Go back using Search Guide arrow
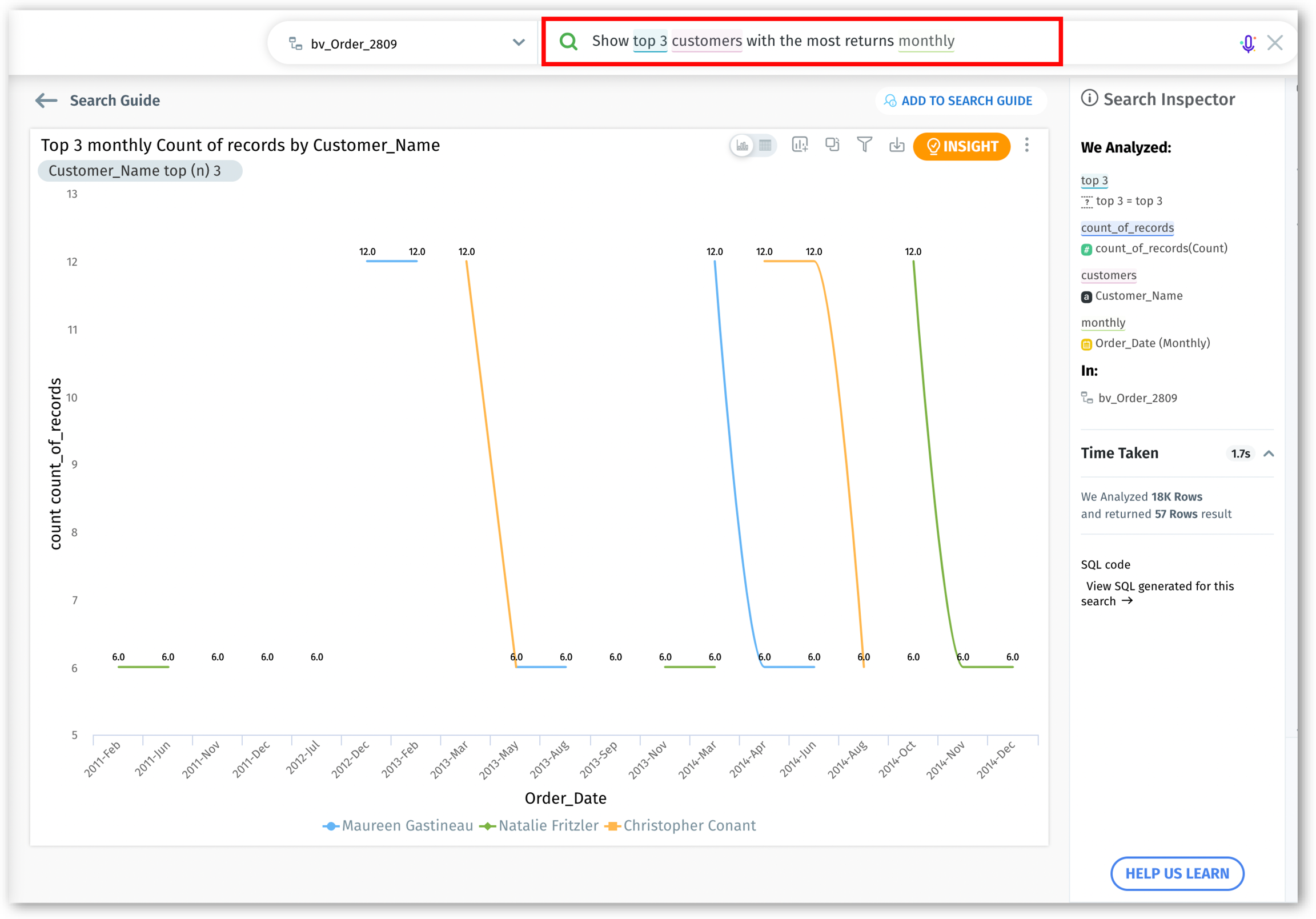Screen dimensions: 1316x919 [46, 101]
